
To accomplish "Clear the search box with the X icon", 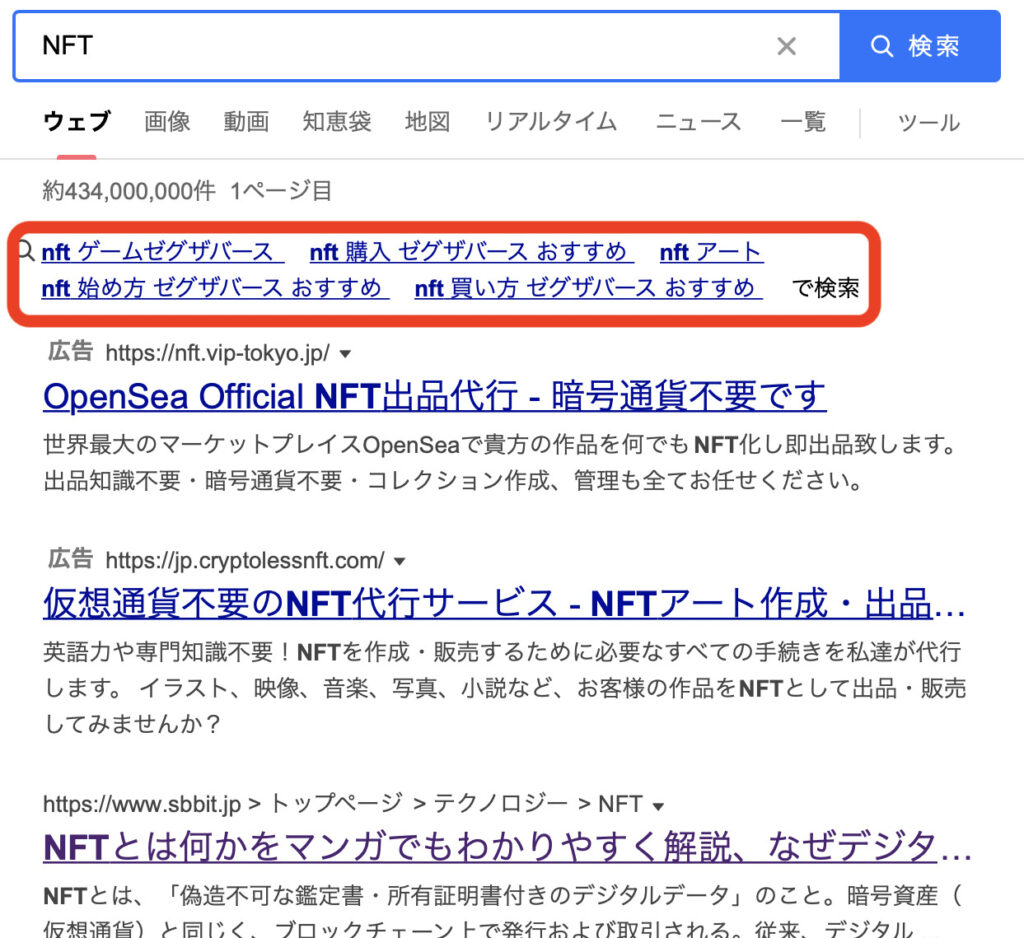I will [x=787, y=46].
